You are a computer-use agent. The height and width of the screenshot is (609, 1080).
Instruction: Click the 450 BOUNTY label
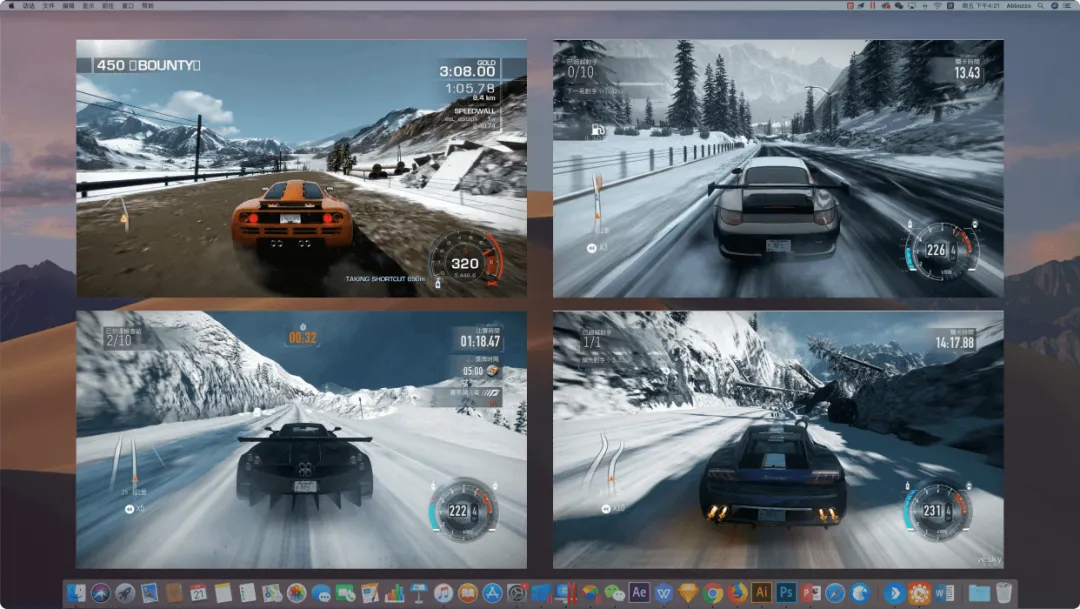pyautogui.click(x=148, y=65)
